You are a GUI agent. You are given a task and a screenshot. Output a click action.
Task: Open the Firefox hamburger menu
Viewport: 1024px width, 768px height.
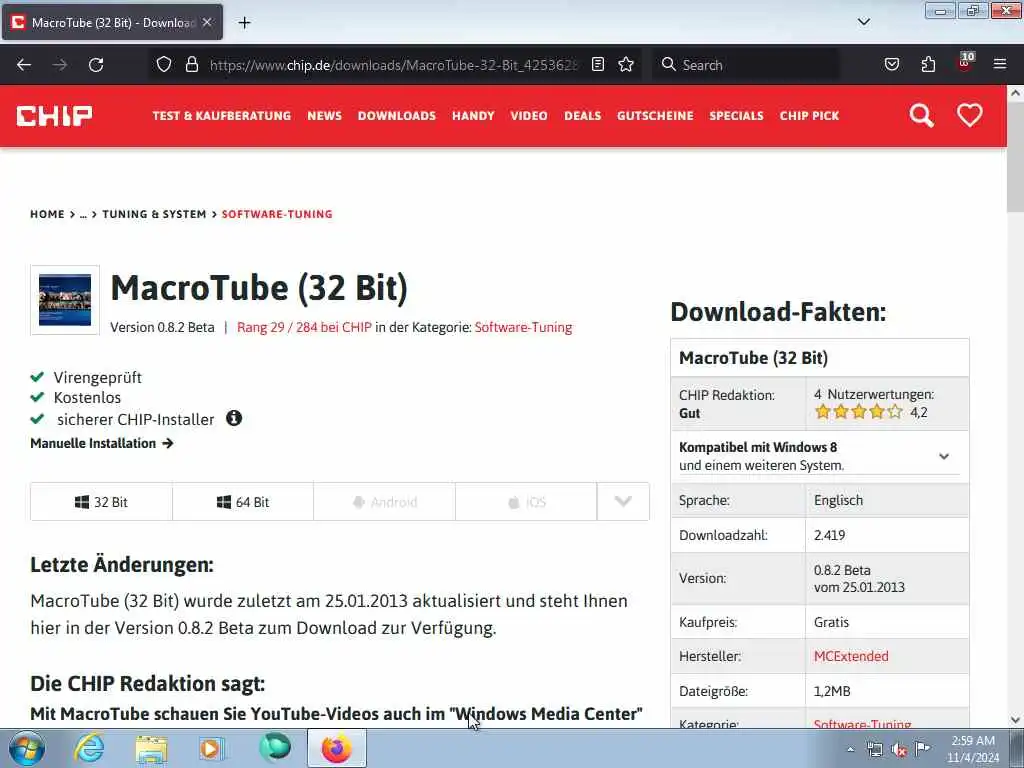pyautogui.click(x=1000, y=64)
